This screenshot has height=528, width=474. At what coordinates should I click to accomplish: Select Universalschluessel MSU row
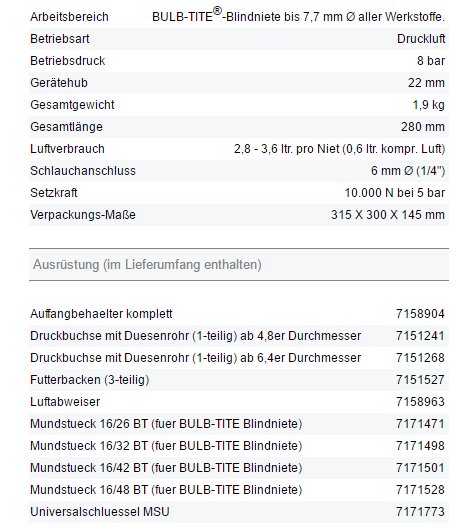coord(239,512)
